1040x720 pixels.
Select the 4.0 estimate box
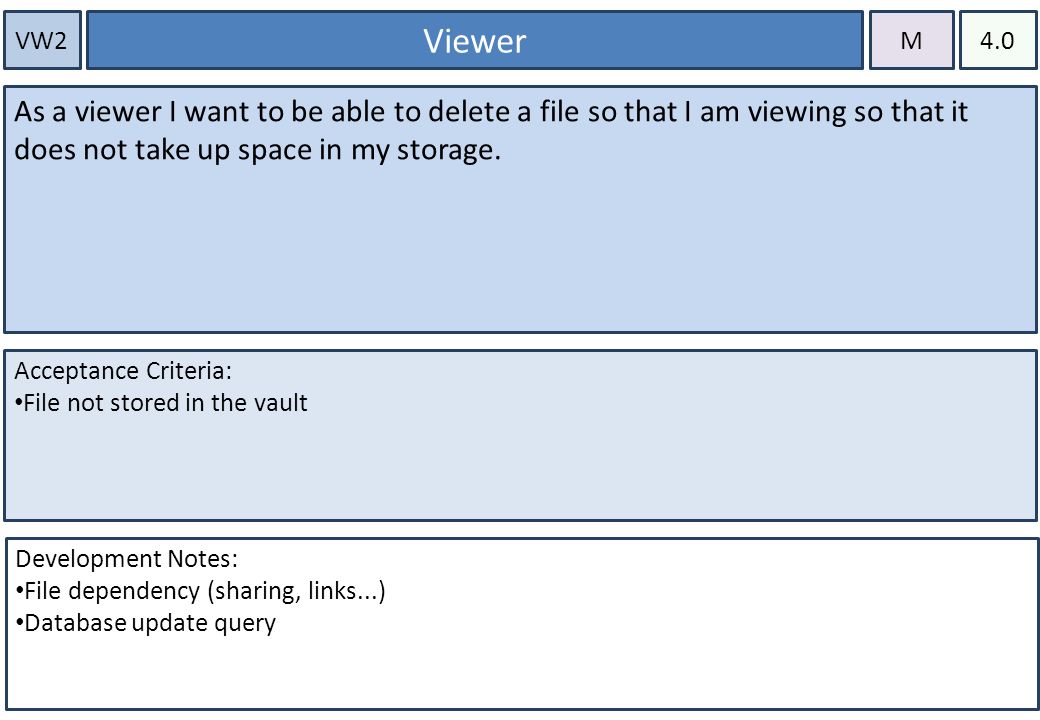tap(998, 40)
